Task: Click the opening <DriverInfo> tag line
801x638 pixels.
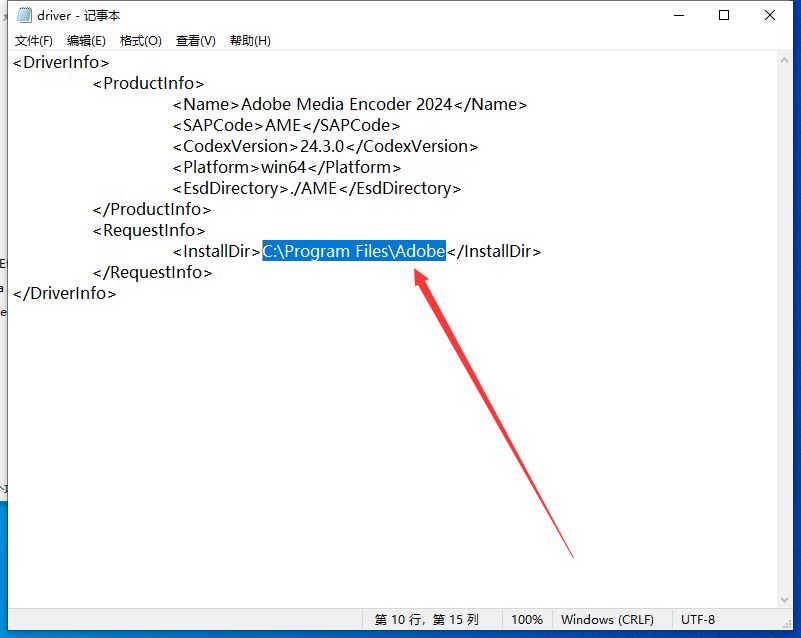Action: (61, 62)
